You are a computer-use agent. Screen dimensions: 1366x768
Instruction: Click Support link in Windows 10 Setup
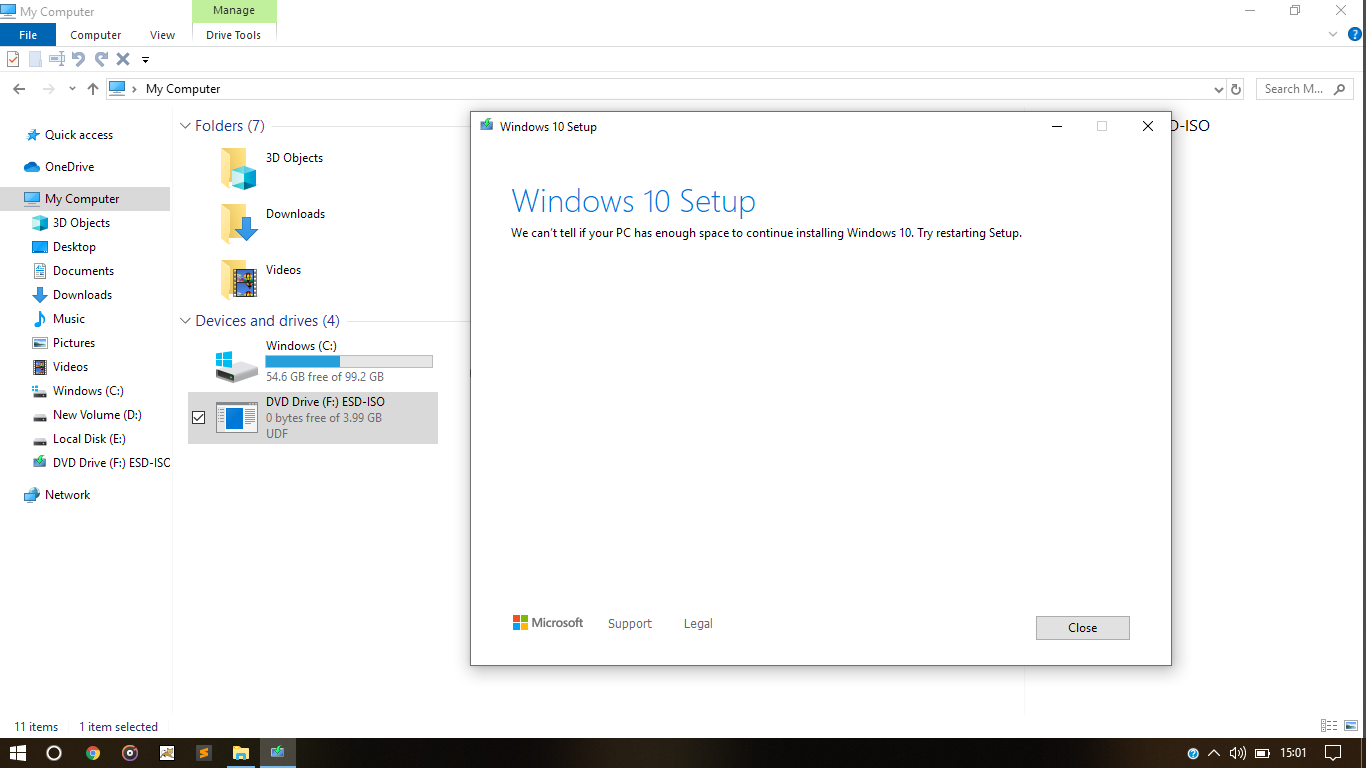point(630,624)
